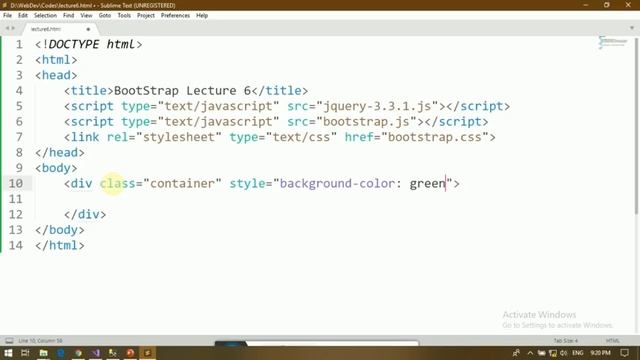
Task: Open Task View in the taskbar
Action: (x=25, y=353)
